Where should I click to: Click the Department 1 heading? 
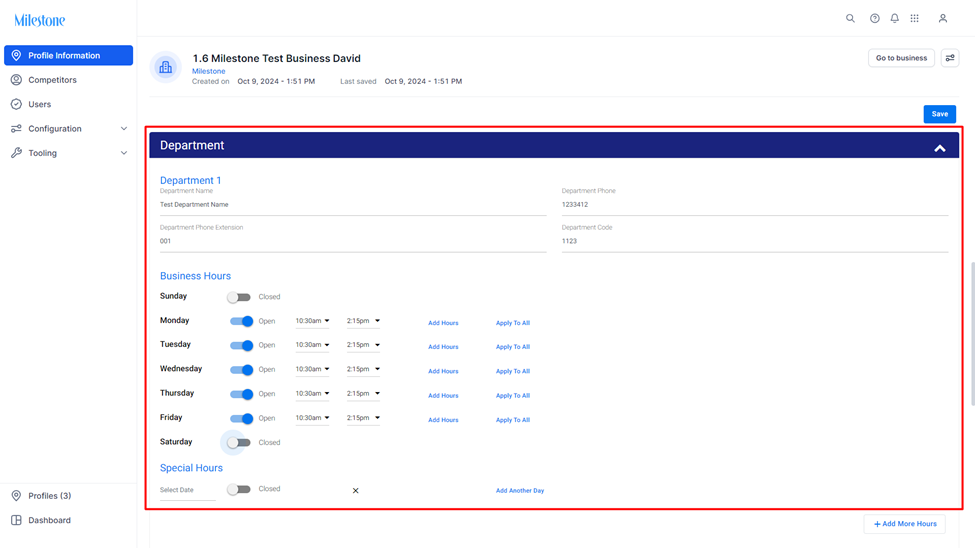pyautogui.click(x=190, y=180)
